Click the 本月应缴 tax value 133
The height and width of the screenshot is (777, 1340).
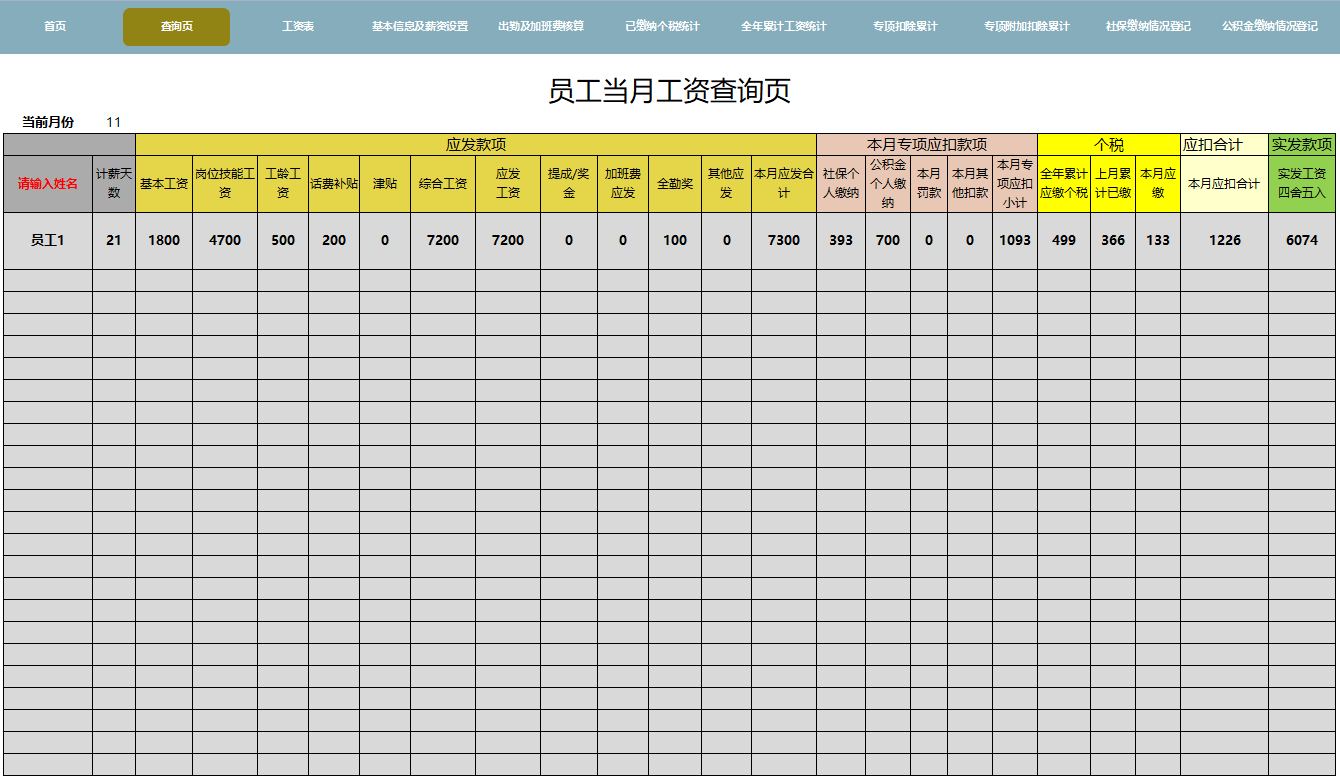coord(1159,240)
